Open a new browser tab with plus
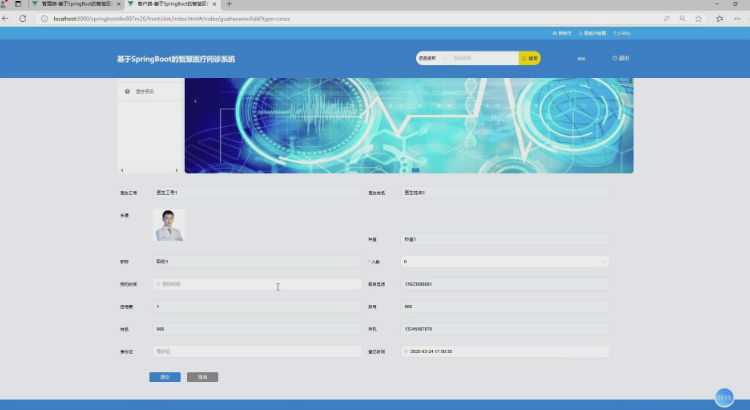The width and height of the screenshot is (750, 410). pos(229,4)
